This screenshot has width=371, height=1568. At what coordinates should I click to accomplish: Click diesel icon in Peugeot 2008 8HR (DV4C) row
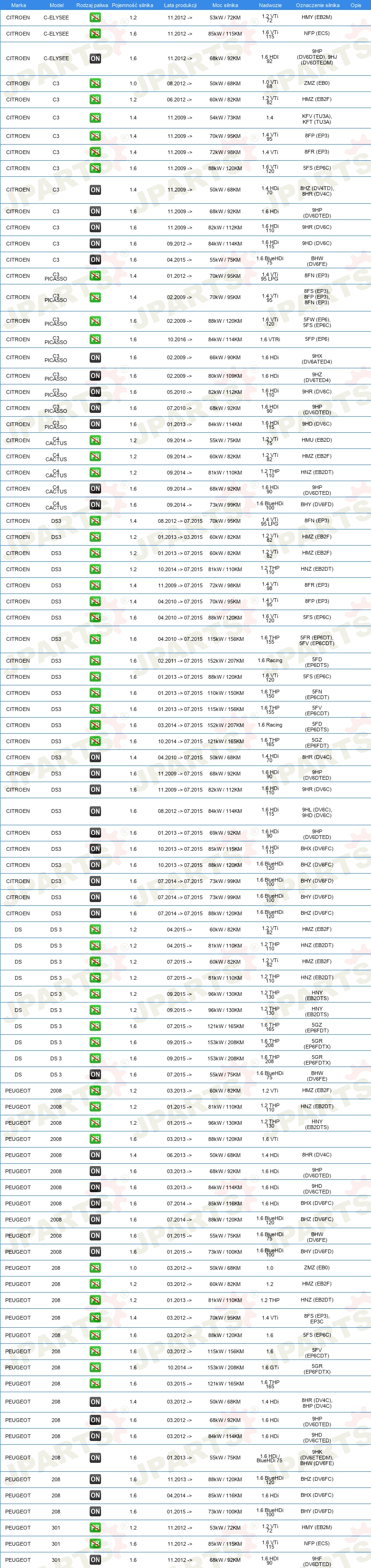95,1155
